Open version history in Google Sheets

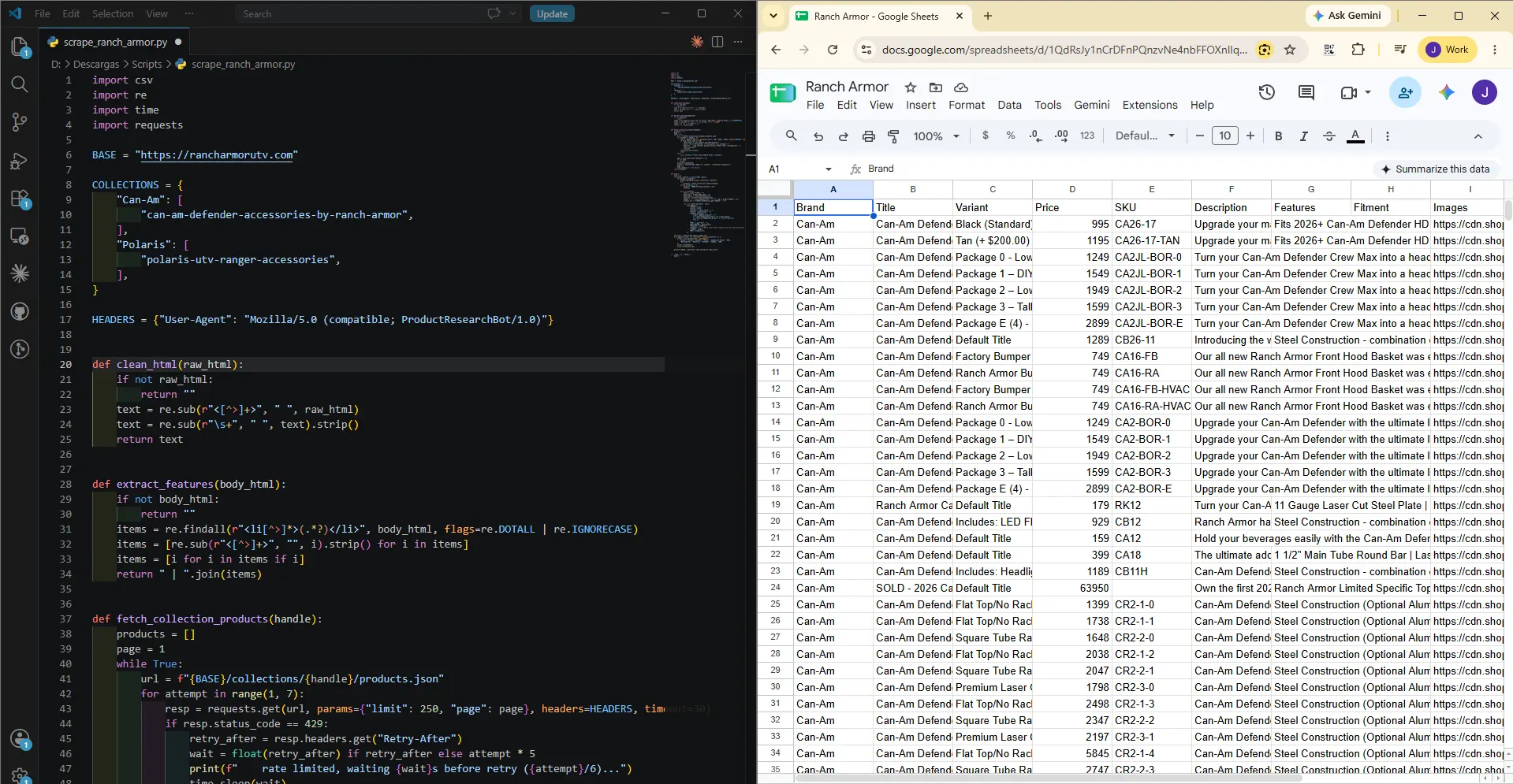point(1267,93)
